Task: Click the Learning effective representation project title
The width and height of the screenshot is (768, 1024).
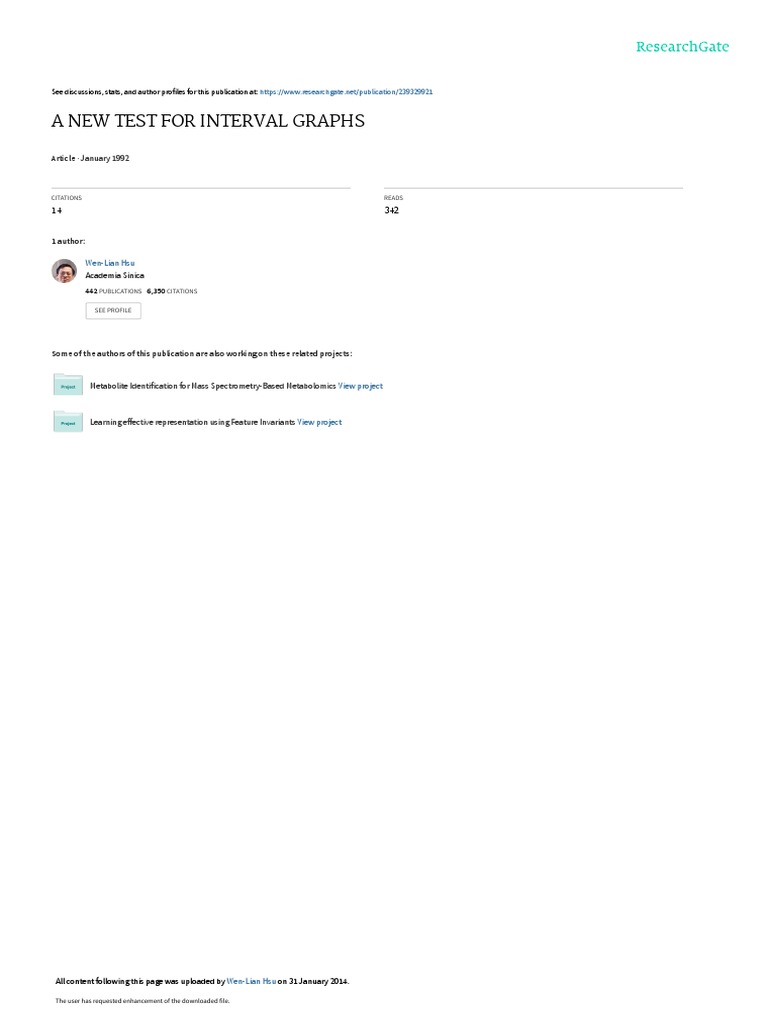Action: 193,423
